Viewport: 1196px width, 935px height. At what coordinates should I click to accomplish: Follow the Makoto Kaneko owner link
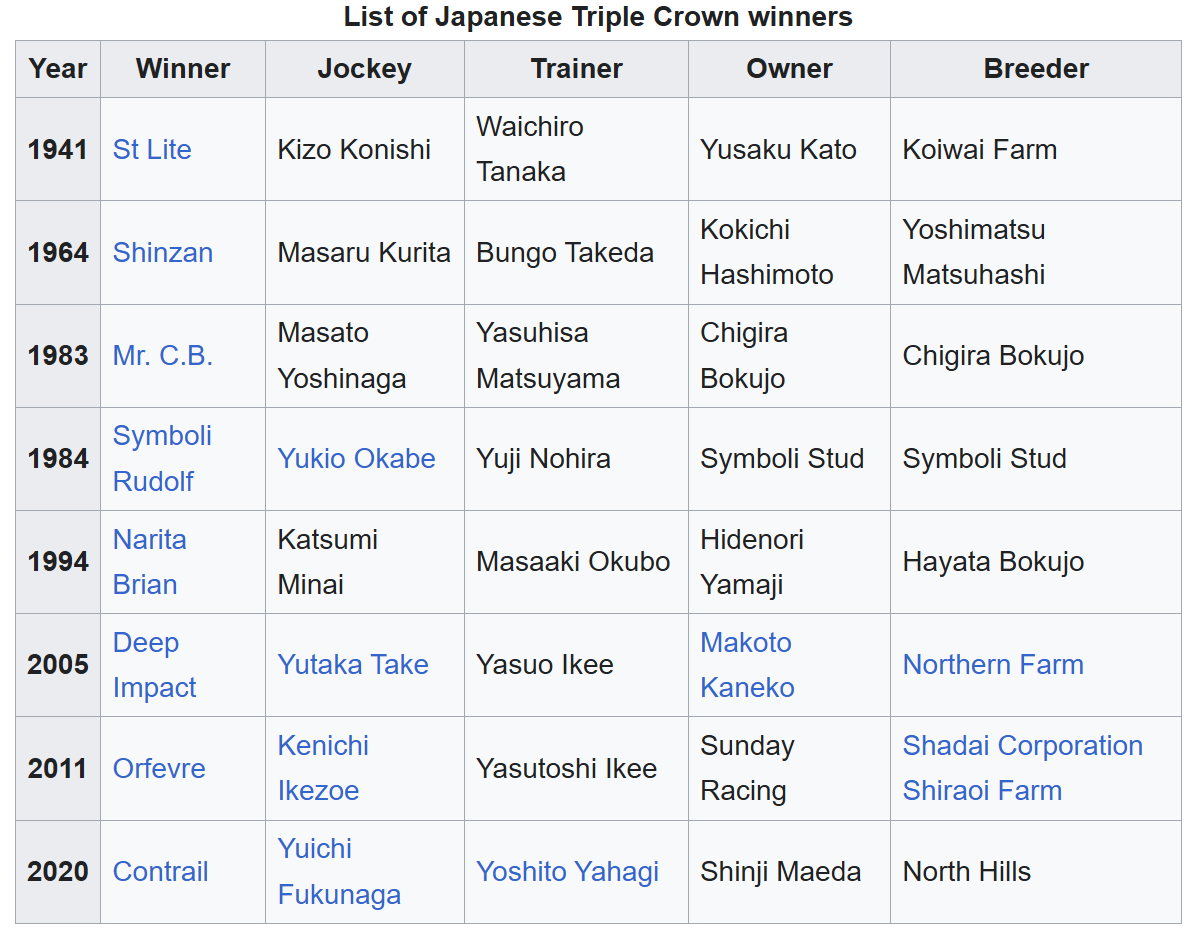point(747,665)
